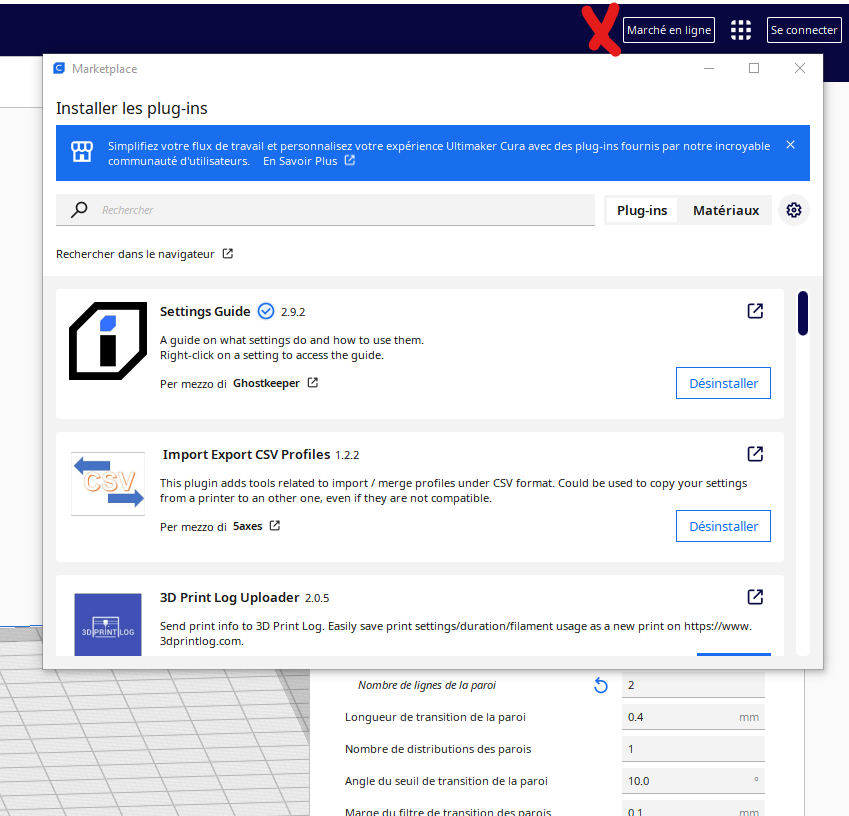Click external icon beside 5axes
This screenshot has height=816, width=849.
(x=275, y=526)
